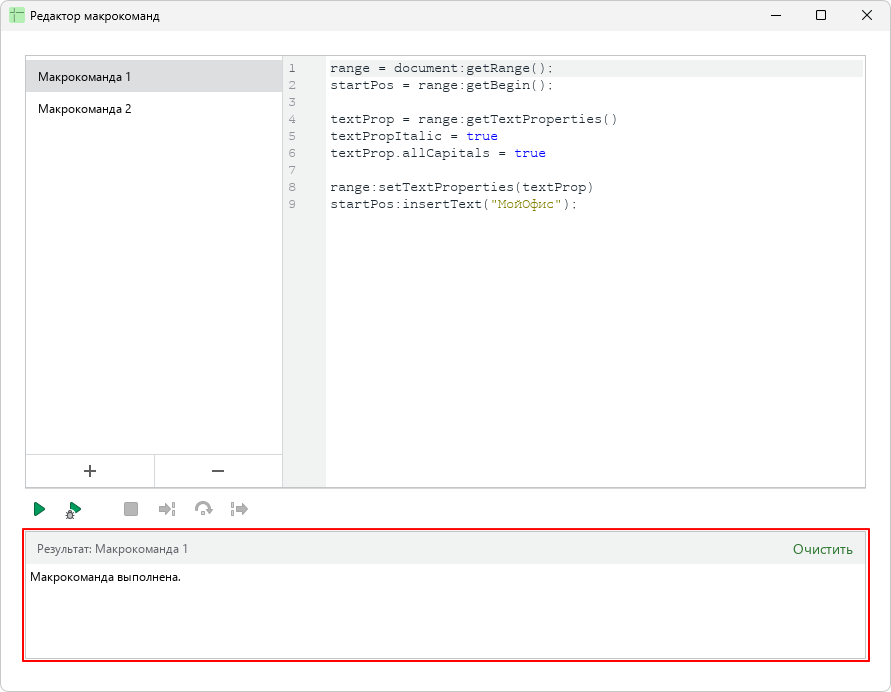Screen dimensions: 891x692
Task: Click code line startPos = range:getBegin()
Action: point(441,85)
